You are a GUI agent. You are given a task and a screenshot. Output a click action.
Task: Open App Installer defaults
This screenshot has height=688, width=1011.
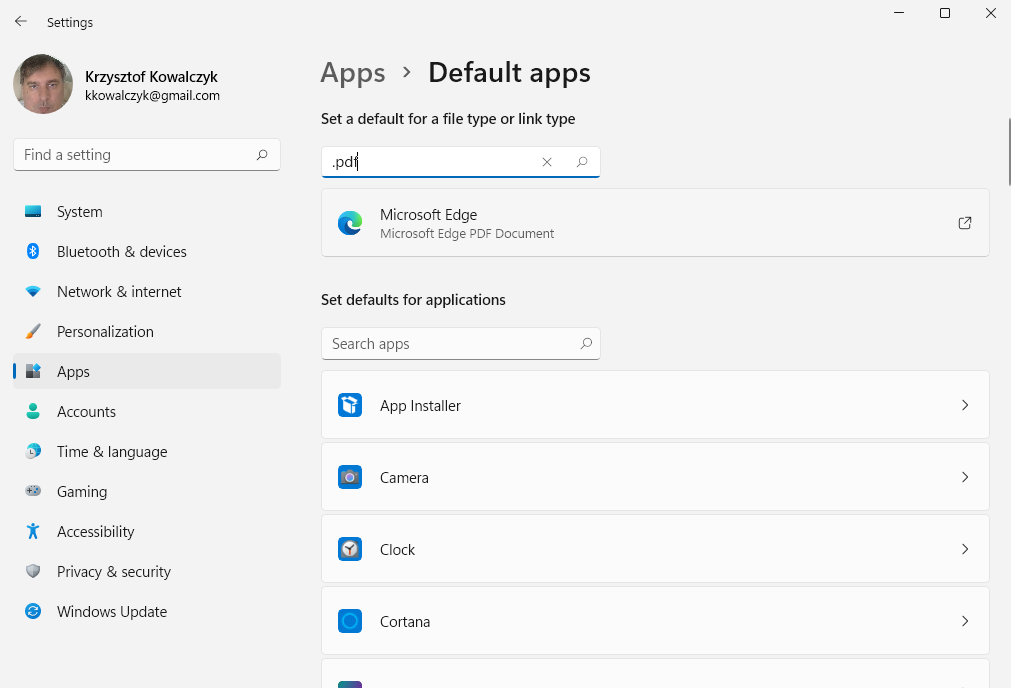655,405
